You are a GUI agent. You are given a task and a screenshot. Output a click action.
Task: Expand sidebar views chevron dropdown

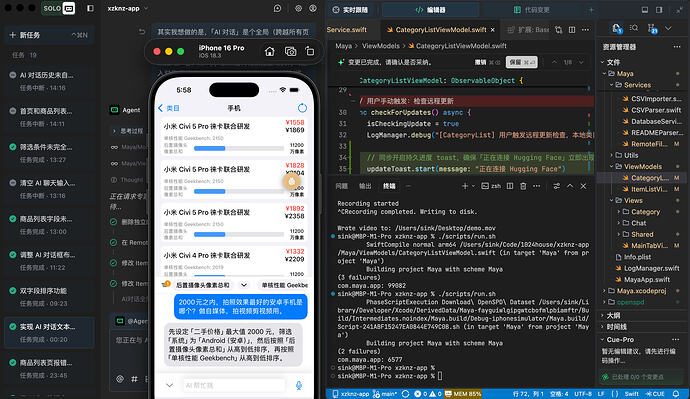[x=668, y=28]
